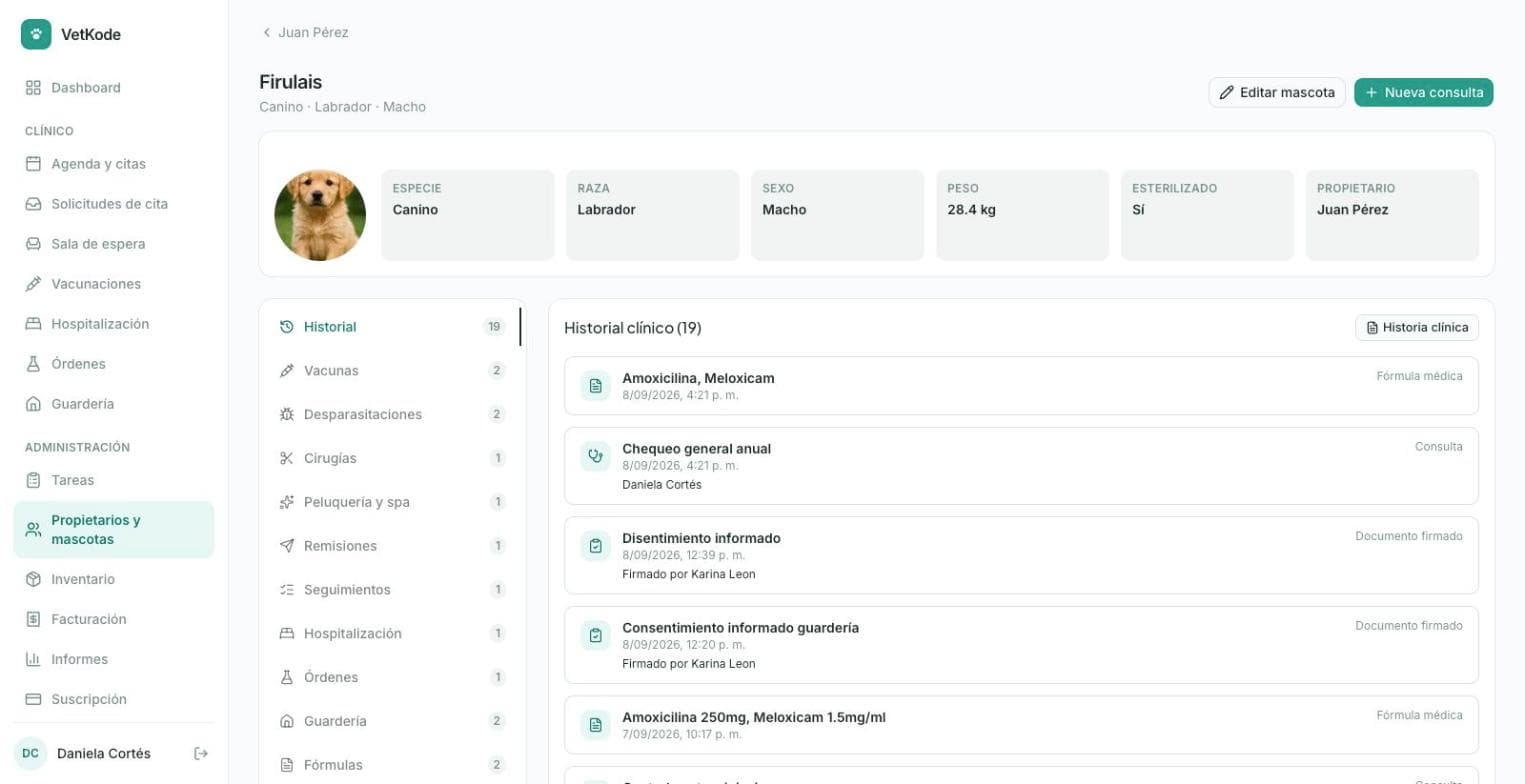Open Hospitalización in the left sidebar
This screenshot has width=1525, height=784.
tap(113, 324)
